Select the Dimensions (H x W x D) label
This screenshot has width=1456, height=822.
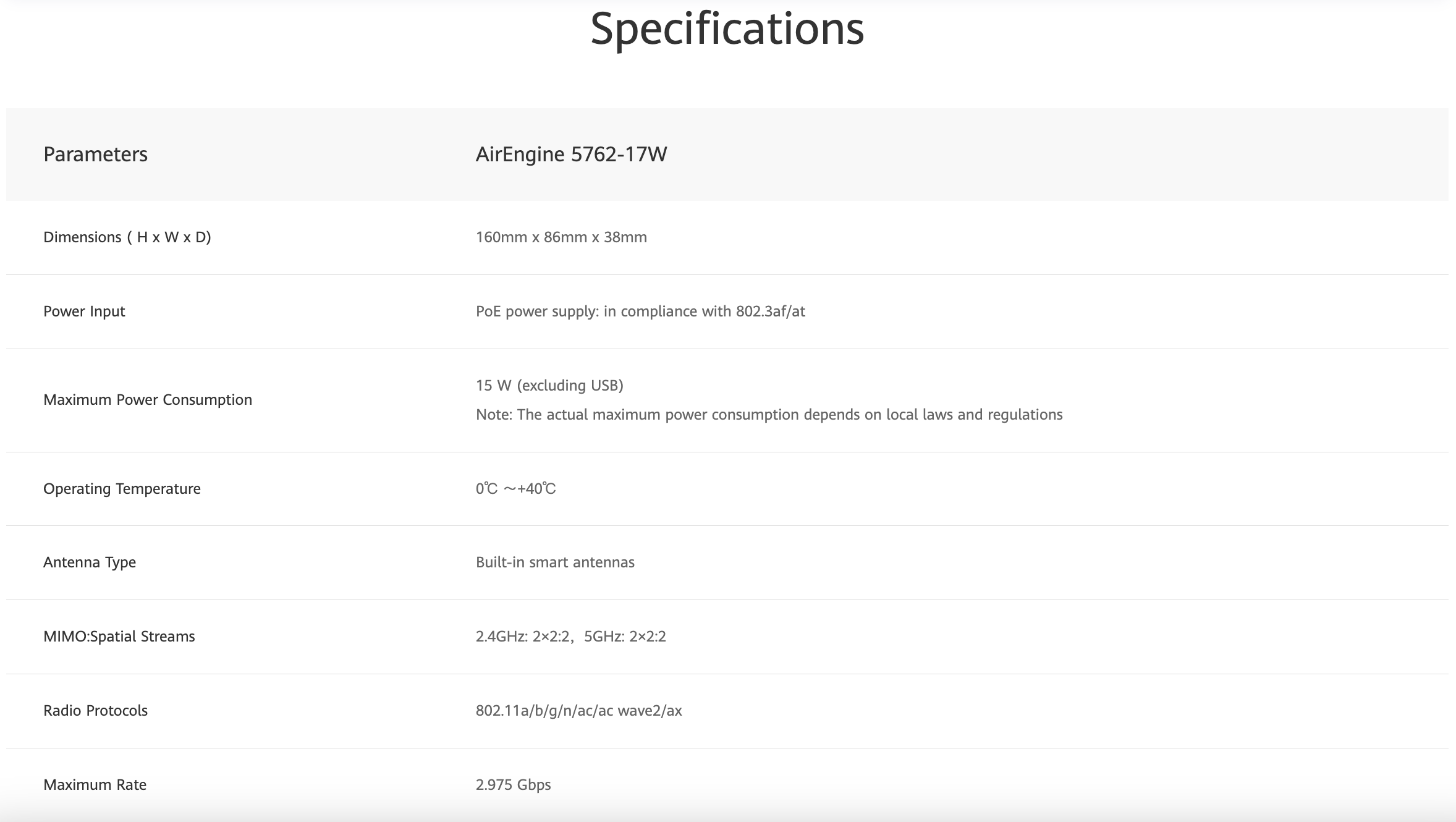(127, 237)
